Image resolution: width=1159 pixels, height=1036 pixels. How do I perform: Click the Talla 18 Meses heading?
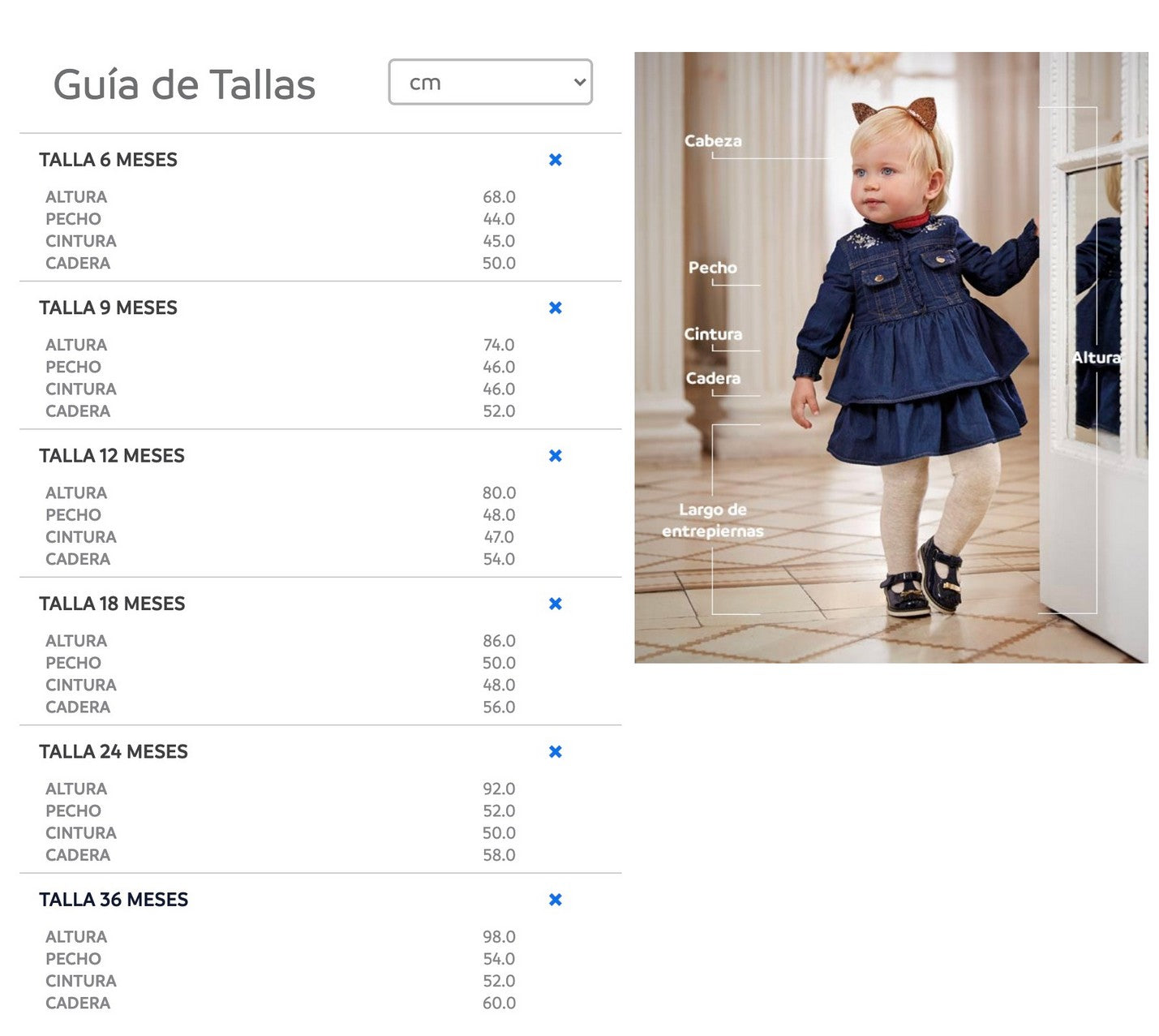[112, 604]
